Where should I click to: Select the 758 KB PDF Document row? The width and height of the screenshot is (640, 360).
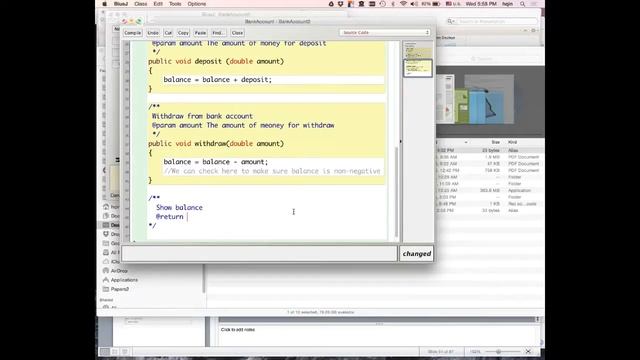tap(490, 170)
